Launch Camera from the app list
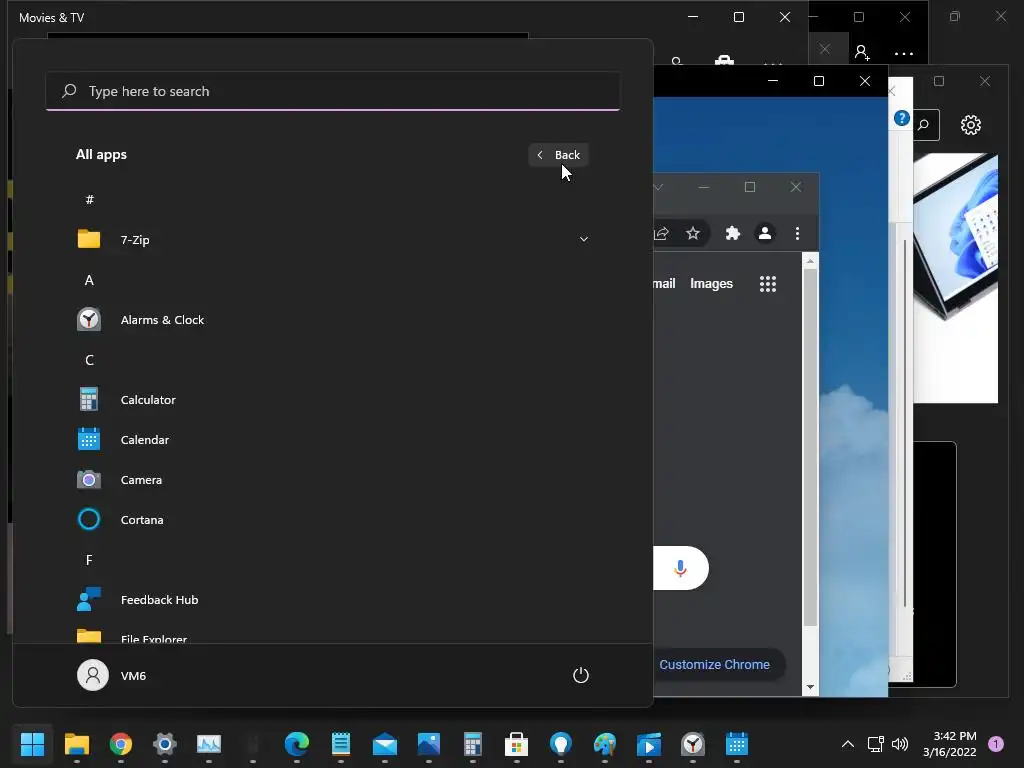The image size is (1024, 768). coord(333,480)
